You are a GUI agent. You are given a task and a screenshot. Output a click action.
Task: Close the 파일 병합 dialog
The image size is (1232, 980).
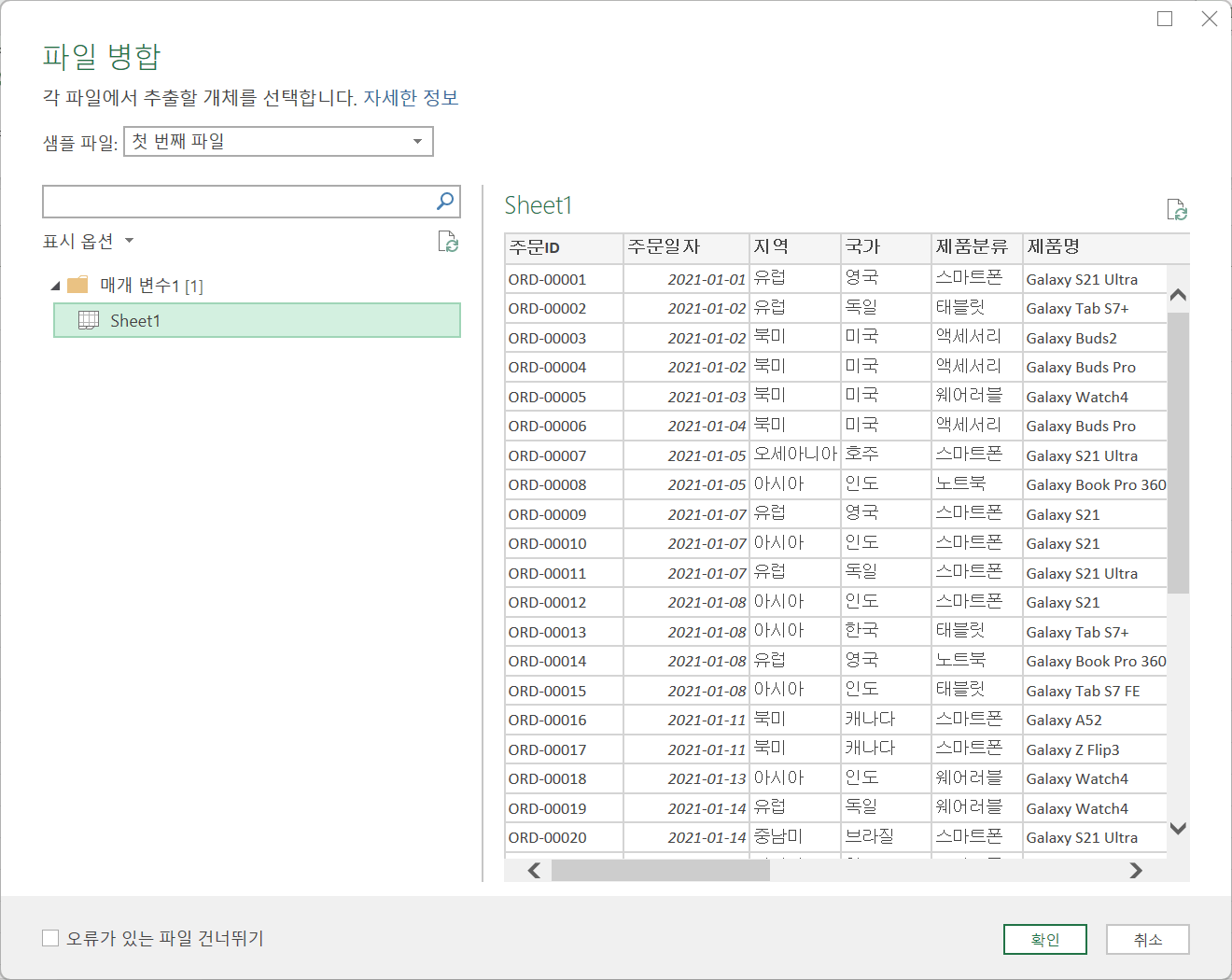[x=1210, y=19]
